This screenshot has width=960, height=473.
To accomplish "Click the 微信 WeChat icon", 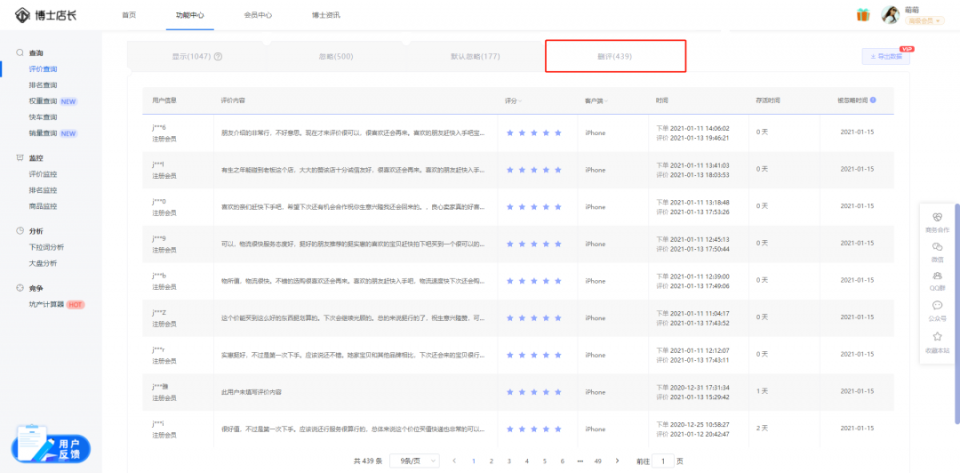I will (937, 247).
